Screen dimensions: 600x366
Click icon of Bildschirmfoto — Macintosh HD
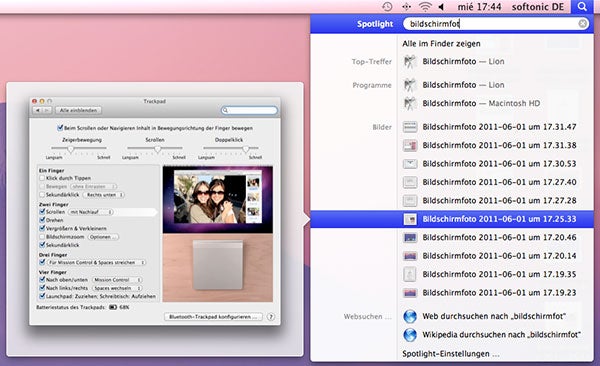[x=410, y=103]
